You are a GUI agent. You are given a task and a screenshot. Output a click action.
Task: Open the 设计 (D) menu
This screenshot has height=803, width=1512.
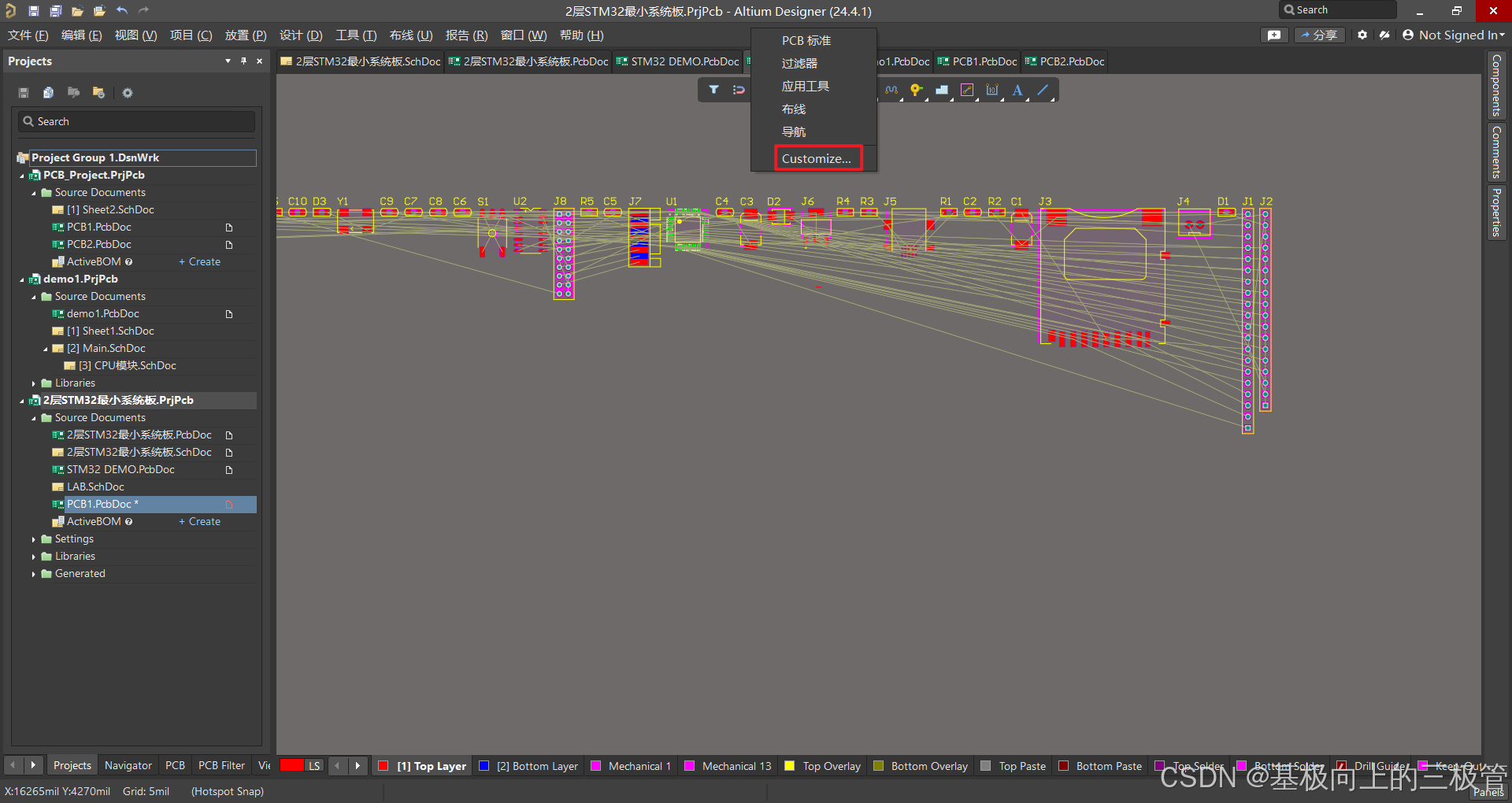tap(301, 35)
